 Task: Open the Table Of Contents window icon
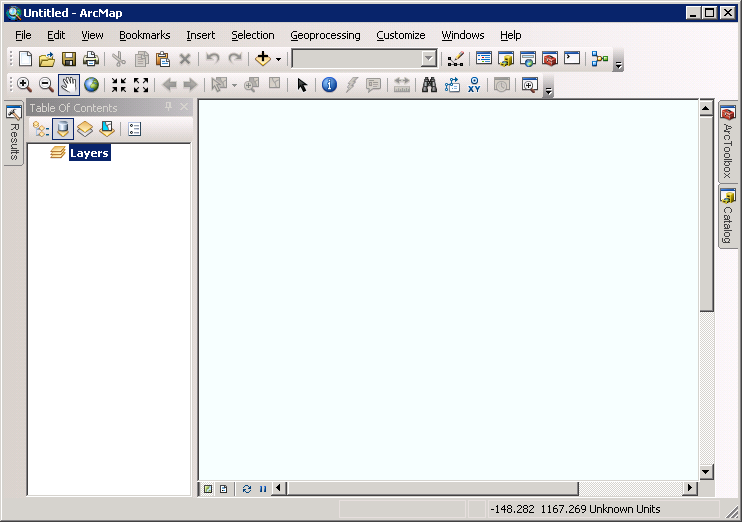point(484,59)
